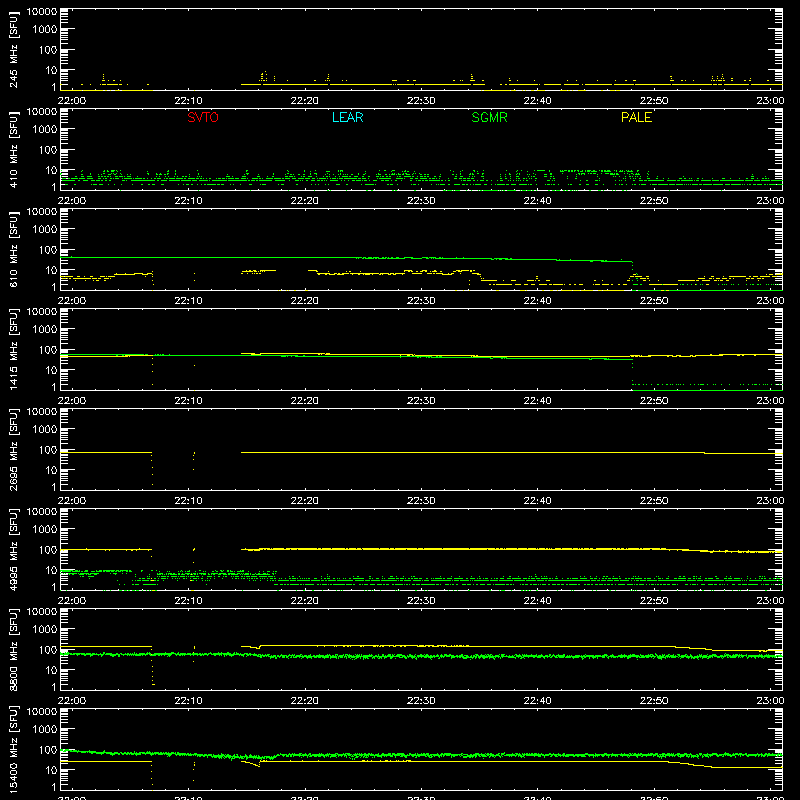Select the 2695 MHz [SFU] axis title

coord(14,449)
